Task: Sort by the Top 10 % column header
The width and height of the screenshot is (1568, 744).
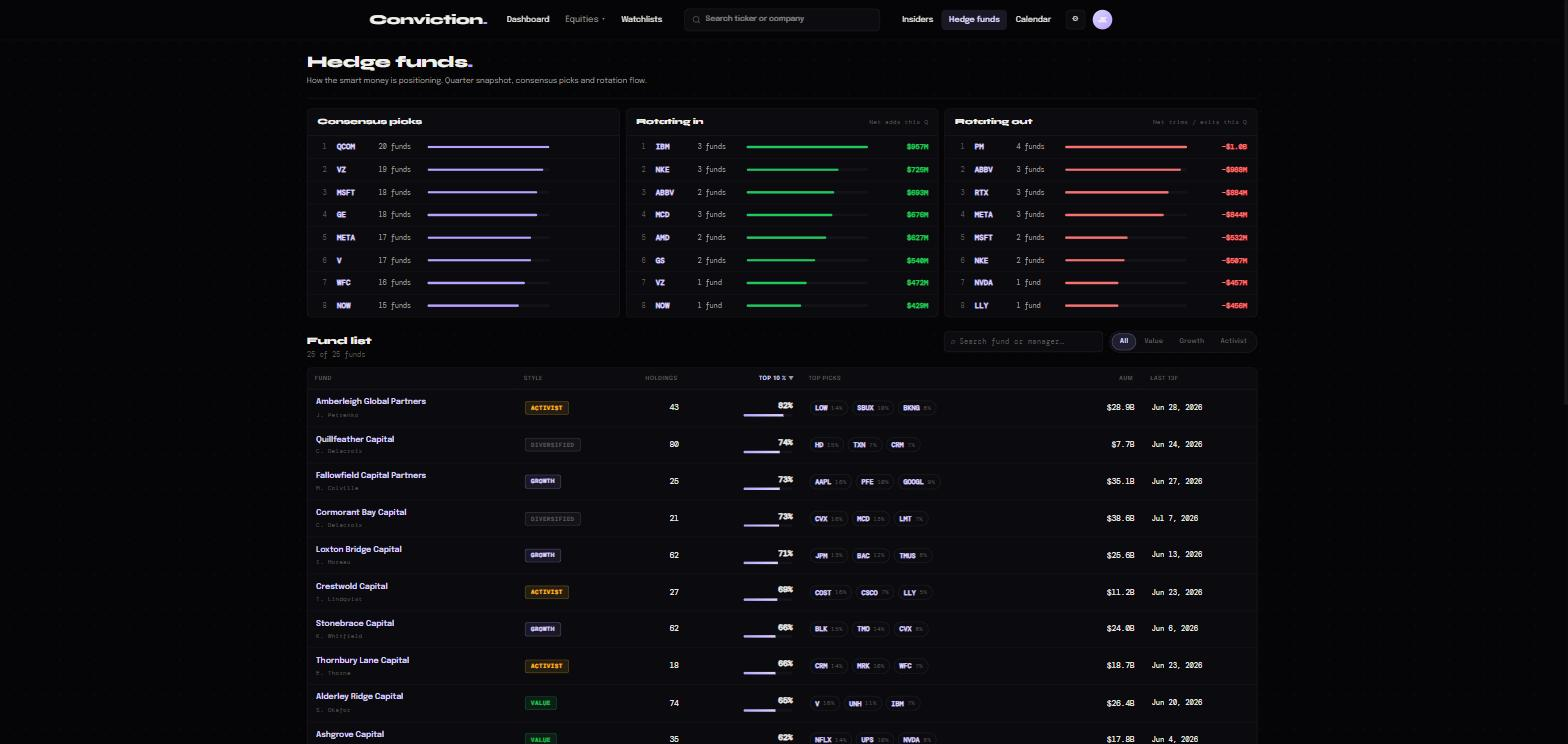Action: click(776, 378)
